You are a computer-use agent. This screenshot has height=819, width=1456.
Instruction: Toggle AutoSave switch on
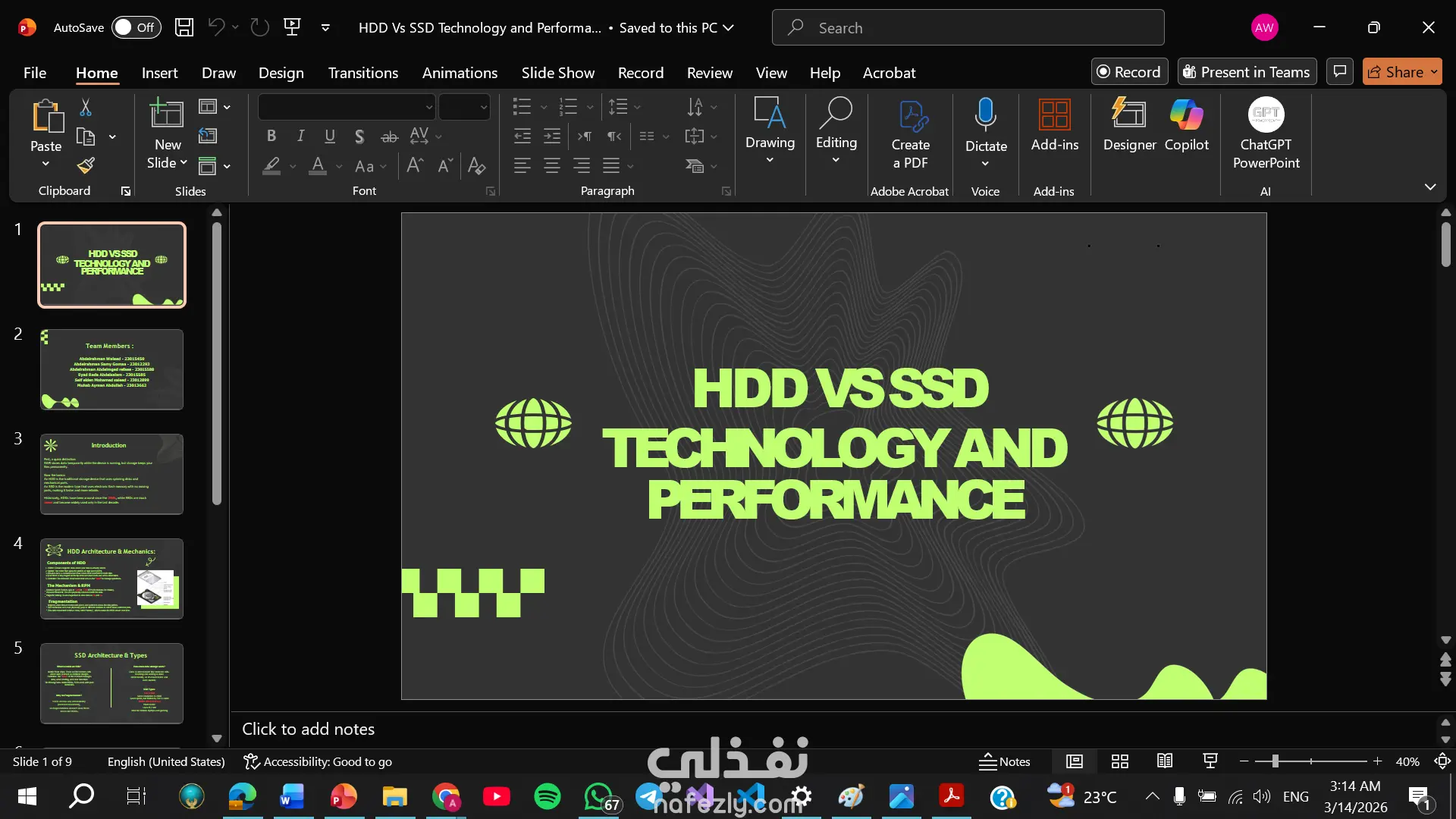pos(136,27)
